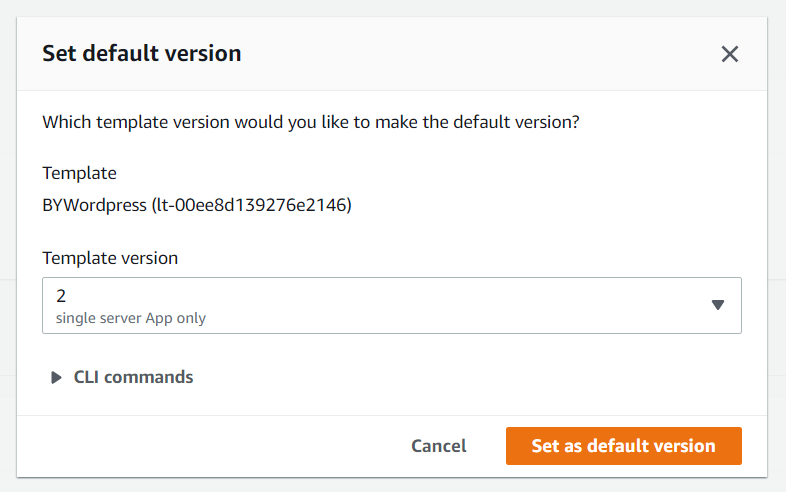Click the BYWordpress template name text
The image size is (786, 492).
tap(94, 205)
